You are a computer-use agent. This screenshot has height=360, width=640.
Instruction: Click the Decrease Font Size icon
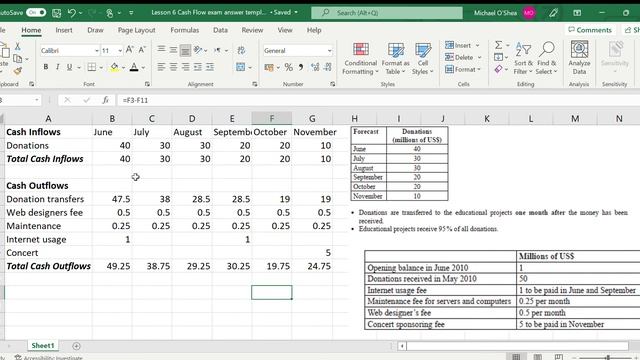click(x=142, y=50)
